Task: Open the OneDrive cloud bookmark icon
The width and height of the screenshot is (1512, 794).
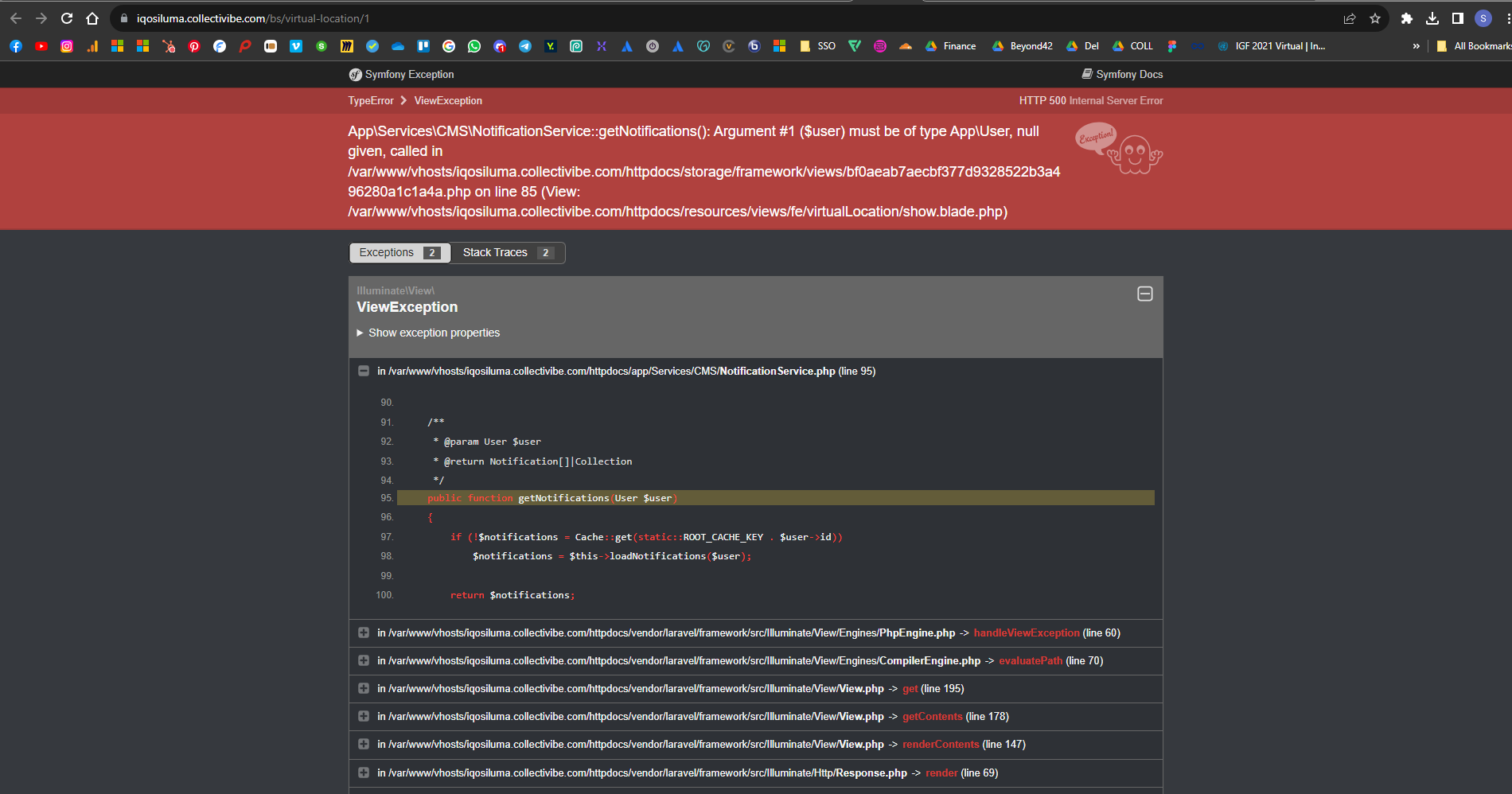Action: tap(398, 46)
